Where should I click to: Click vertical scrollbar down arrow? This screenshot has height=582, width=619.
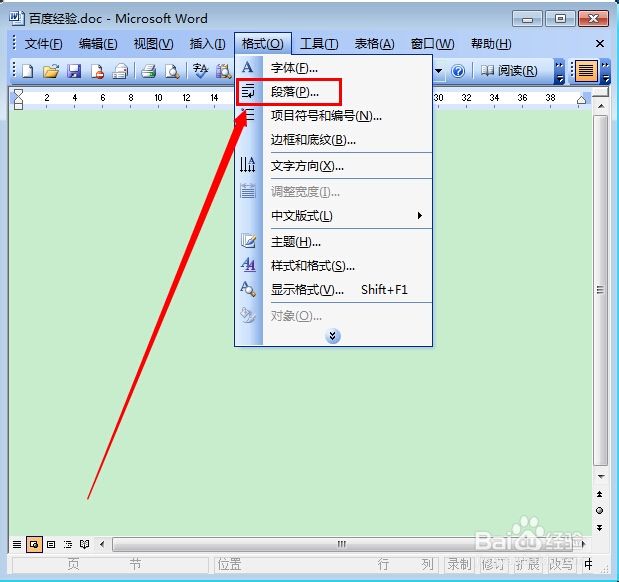click(x=601, y=477)
